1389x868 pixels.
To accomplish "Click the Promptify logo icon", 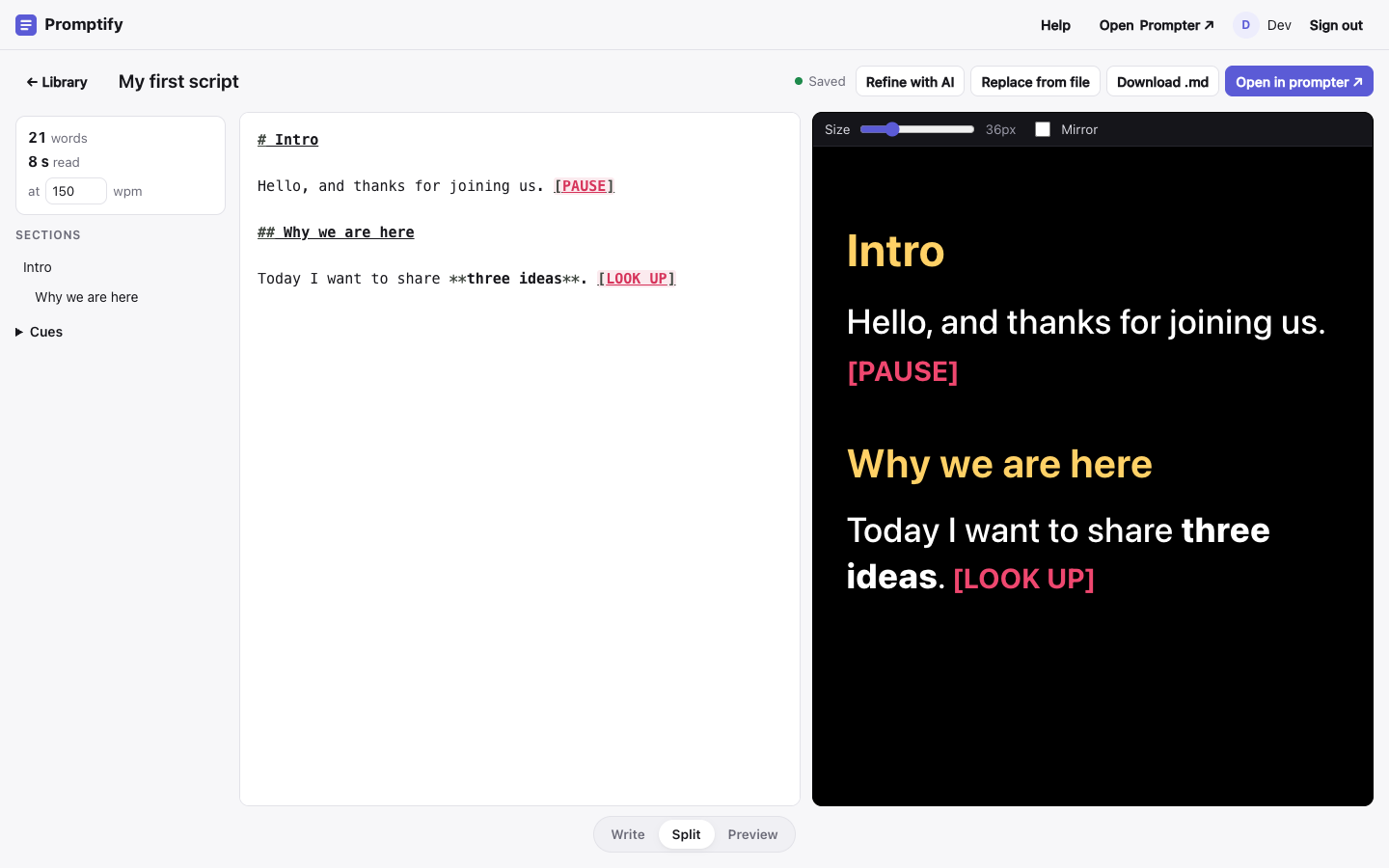I will click(x=26, y=25).
